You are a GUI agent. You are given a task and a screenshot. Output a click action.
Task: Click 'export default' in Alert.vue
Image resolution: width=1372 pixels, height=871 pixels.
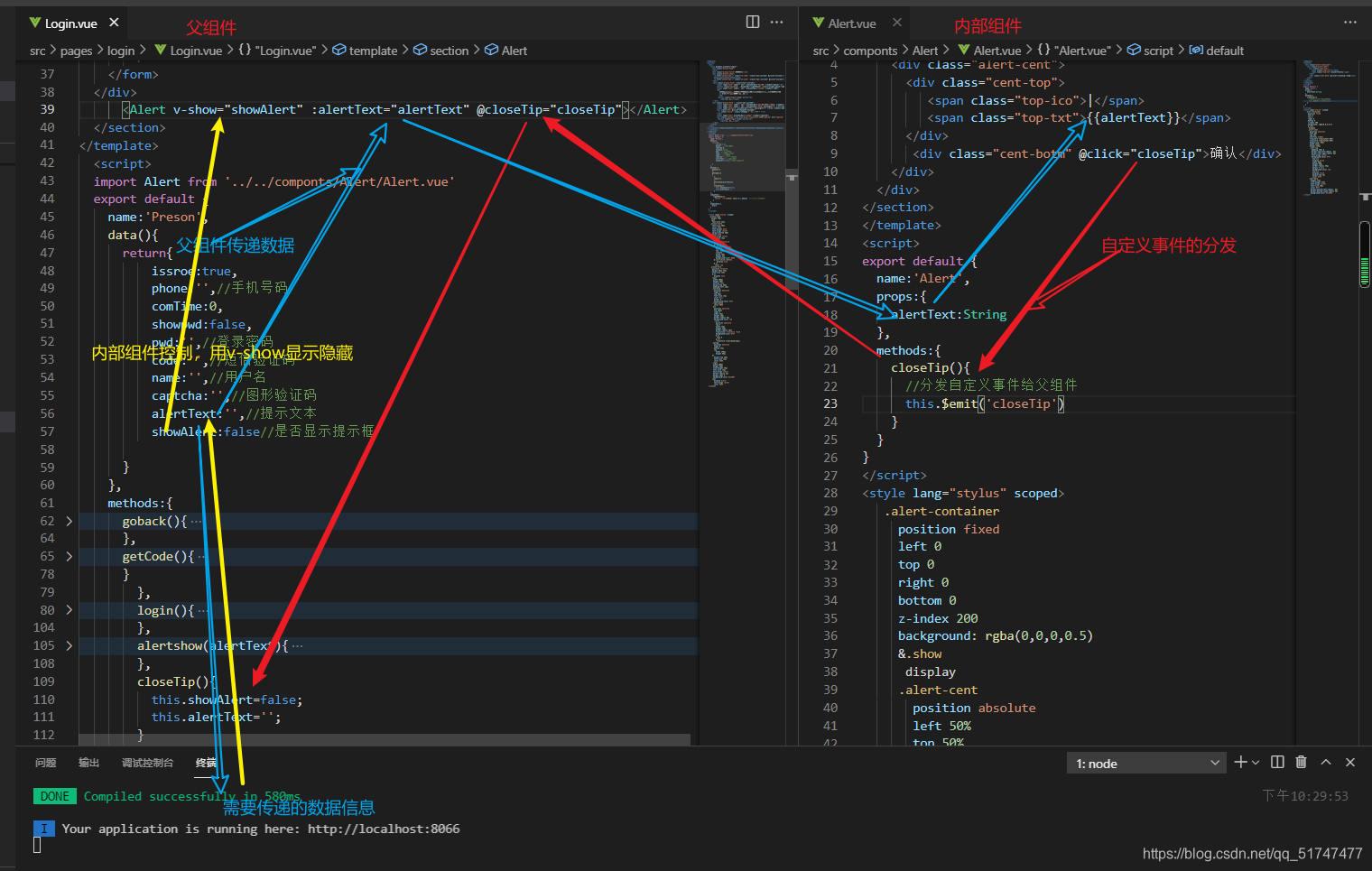[x=913, y=261]
